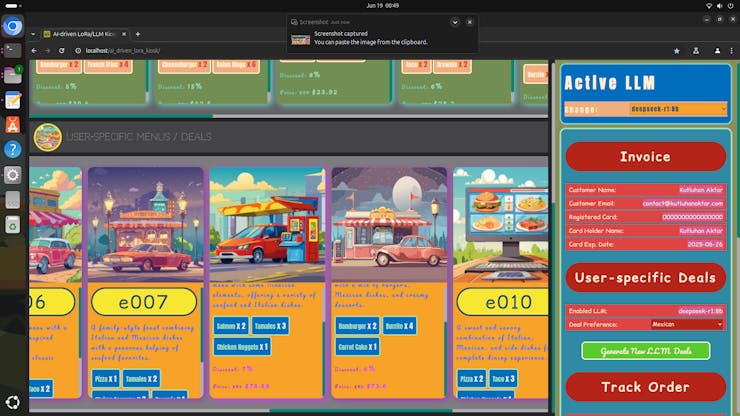Expand the Screenshot notification chevron
The height and width of the screenshot is (416, 740).
pyautogui.click(x=455, y=22)
